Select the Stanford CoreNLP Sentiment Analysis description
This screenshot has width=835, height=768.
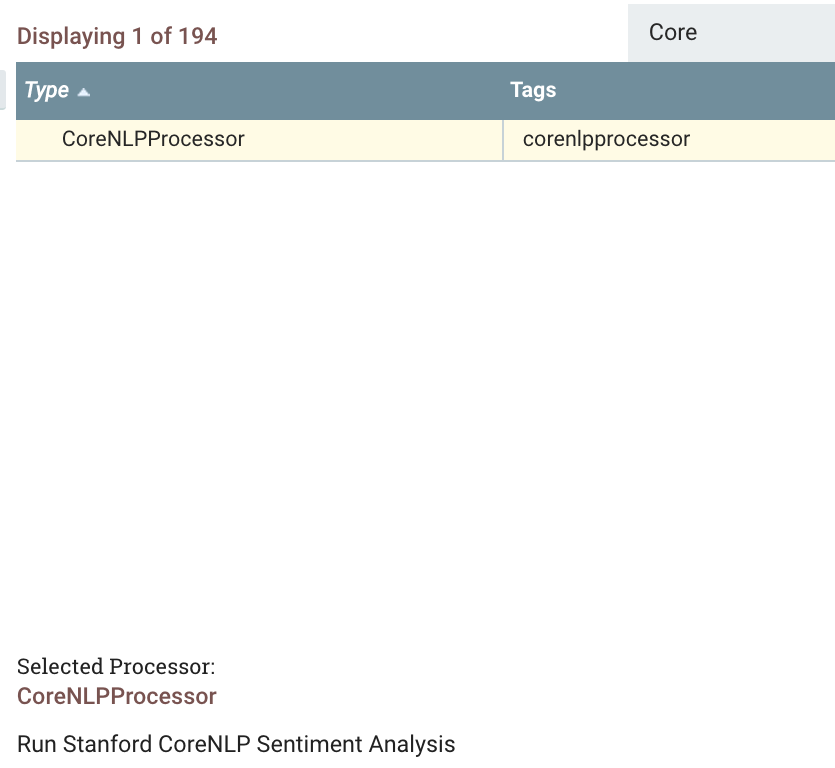[x=236, y=744]
